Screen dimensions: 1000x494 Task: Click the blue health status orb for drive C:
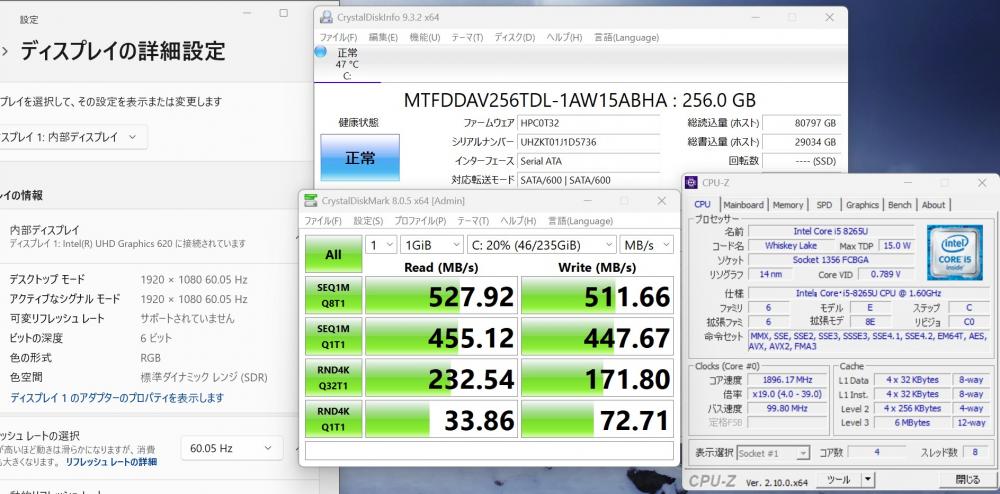click(320, 52)
